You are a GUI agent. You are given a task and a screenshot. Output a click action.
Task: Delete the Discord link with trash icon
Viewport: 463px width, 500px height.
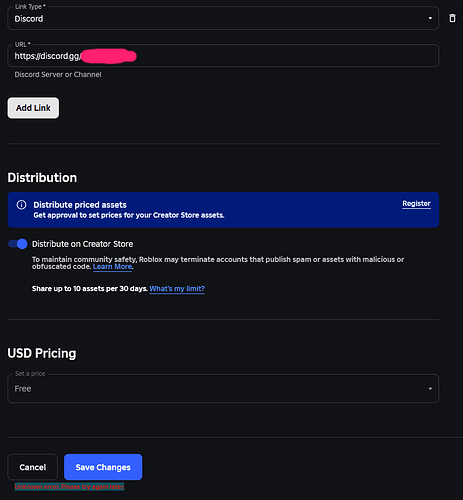click(452, 18)
